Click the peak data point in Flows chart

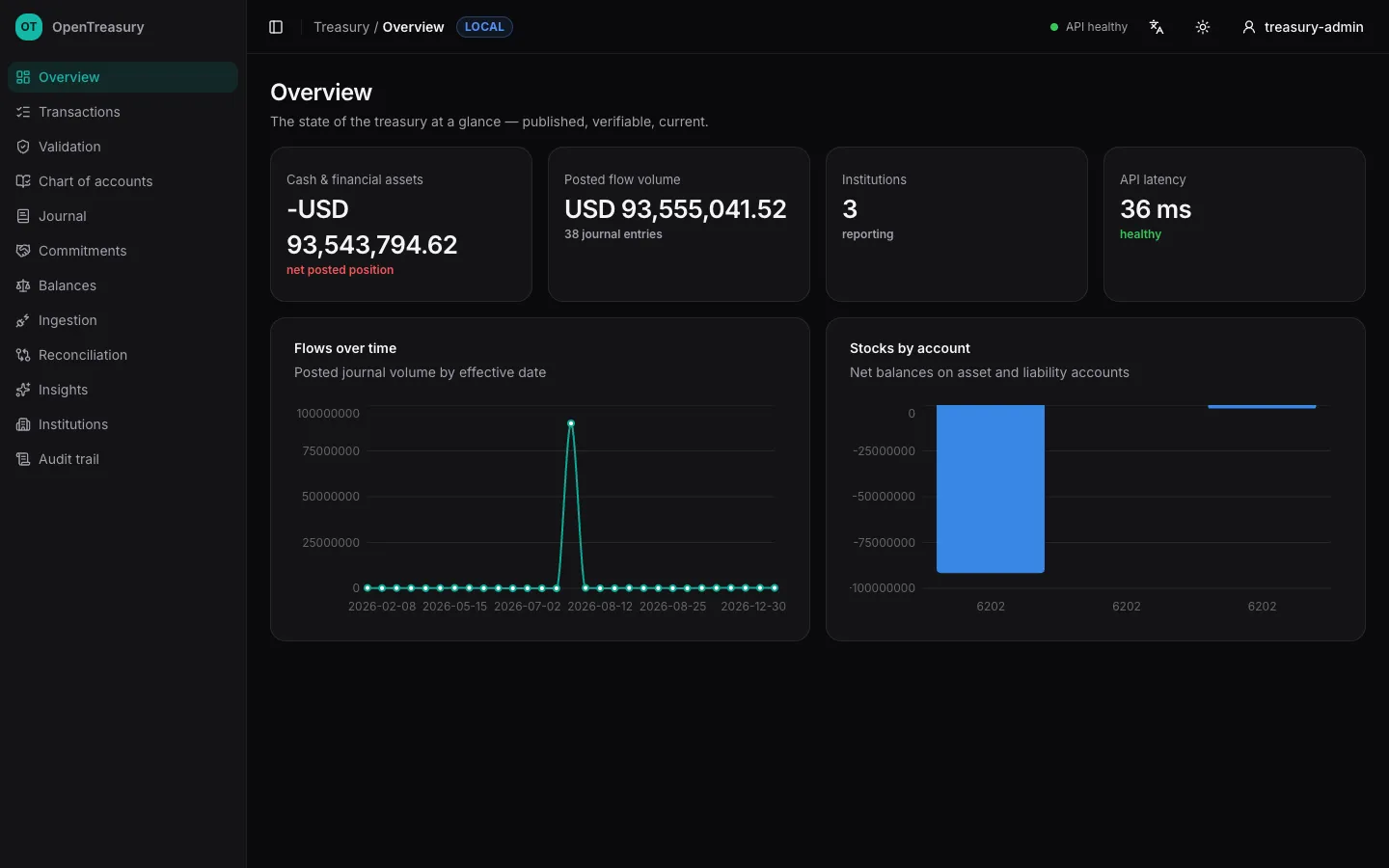(571, 423)
